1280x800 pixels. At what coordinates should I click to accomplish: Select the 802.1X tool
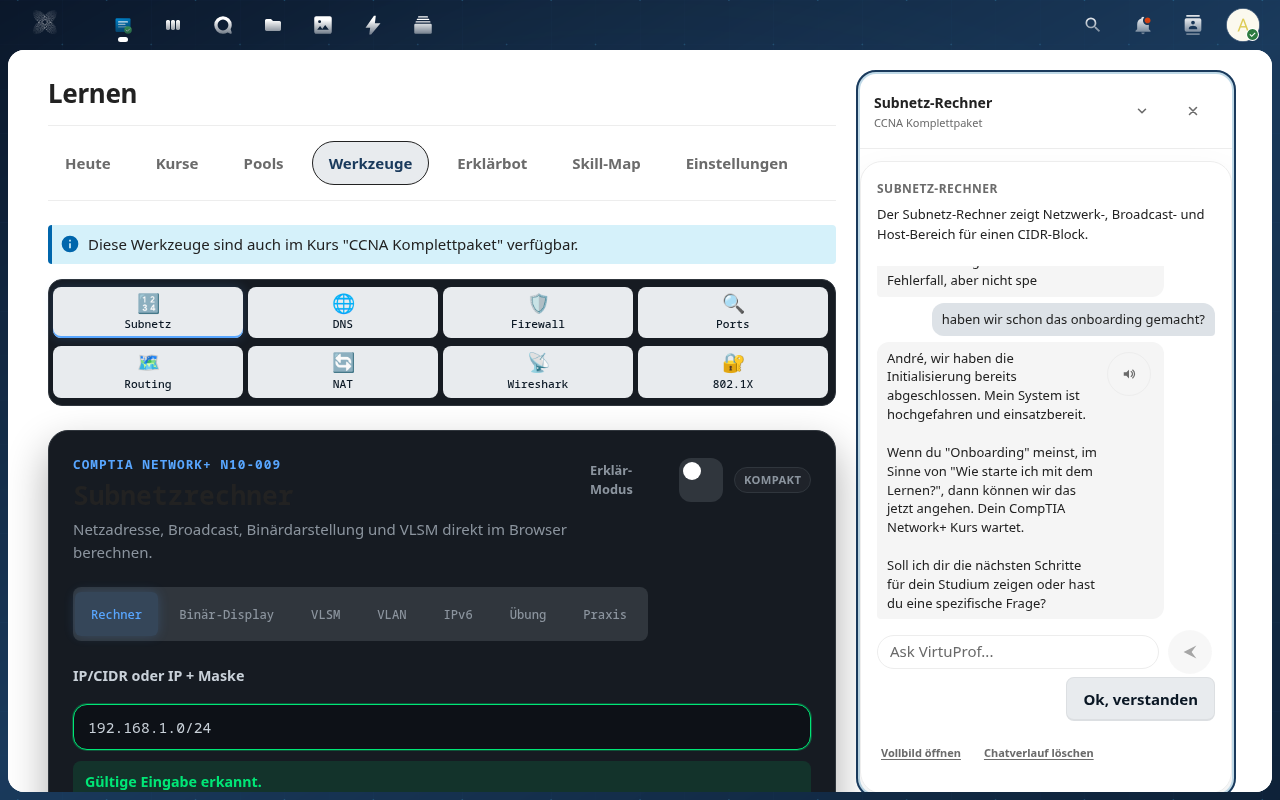[732, 371]
